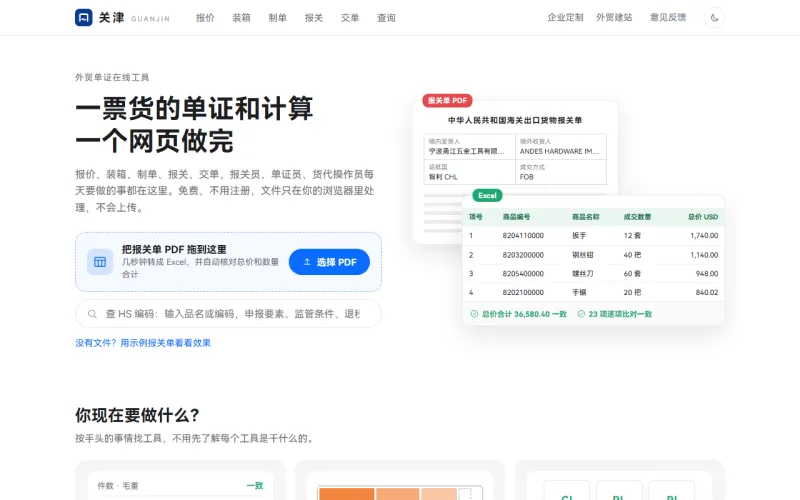Screen dimensions: 800x500
Task: Click the 关津 brand name text
Action: tap(111, 18)
